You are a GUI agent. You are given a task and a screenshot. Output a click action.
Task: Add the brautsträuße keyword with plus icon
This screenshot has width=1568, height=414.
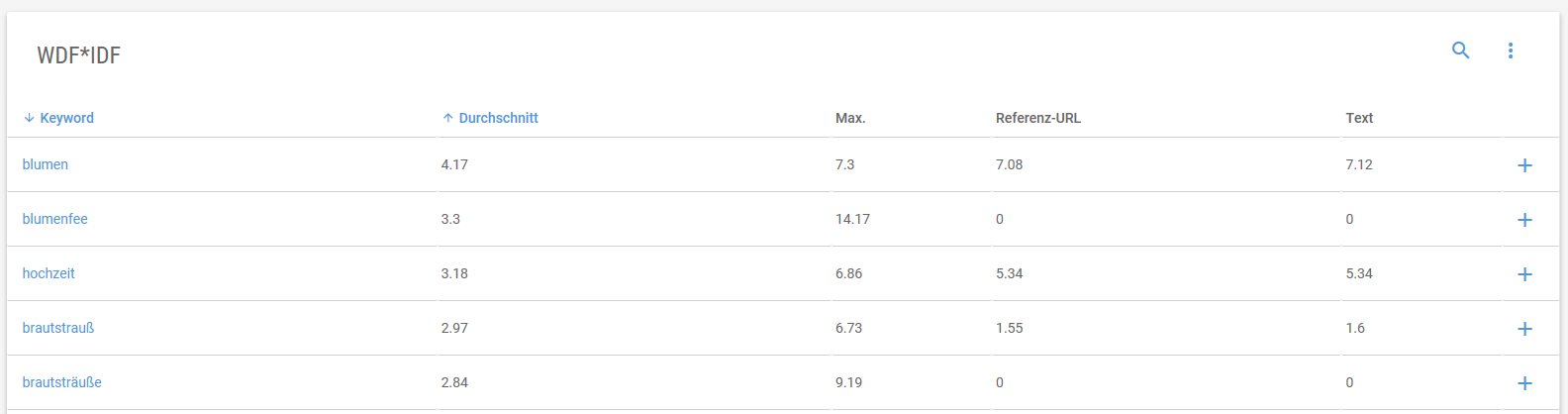click(x=1524, y=383)
